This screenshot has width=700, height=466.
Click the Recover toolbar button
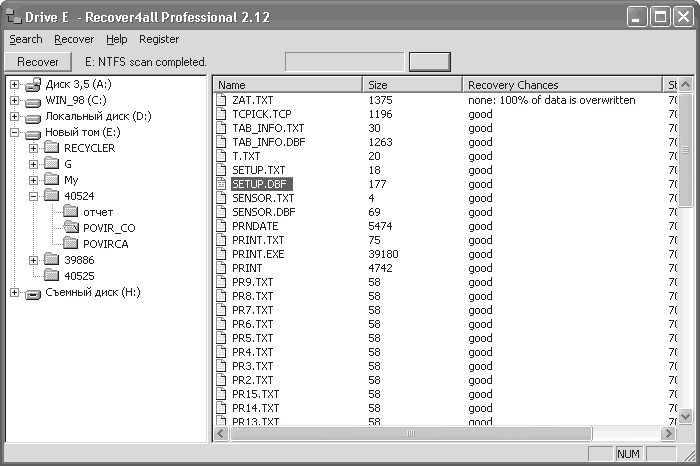(x=38, y=62)
